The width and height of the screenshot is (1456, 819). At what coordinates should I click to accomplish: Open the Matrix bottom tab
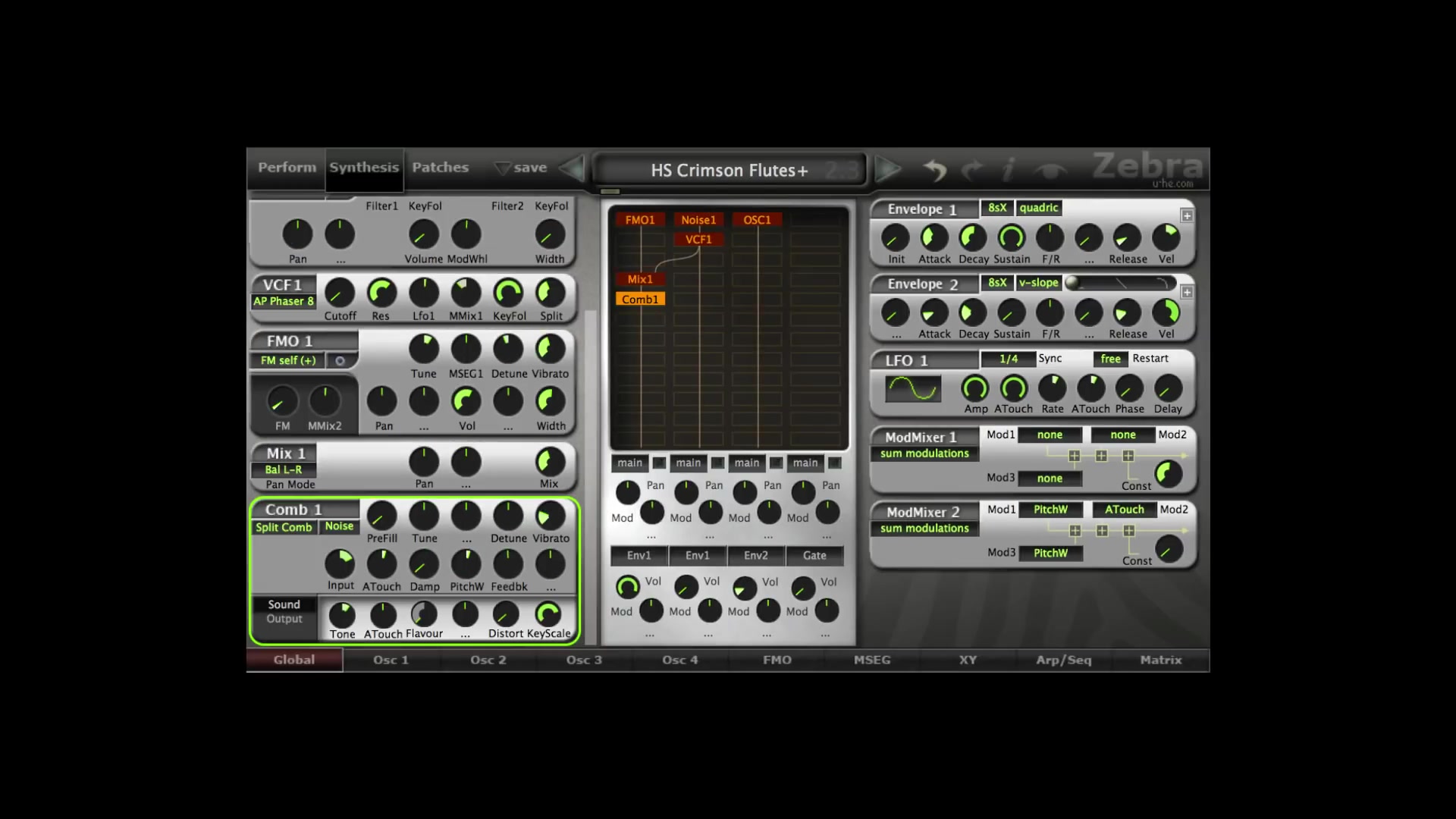click(x=1161, y=660)
